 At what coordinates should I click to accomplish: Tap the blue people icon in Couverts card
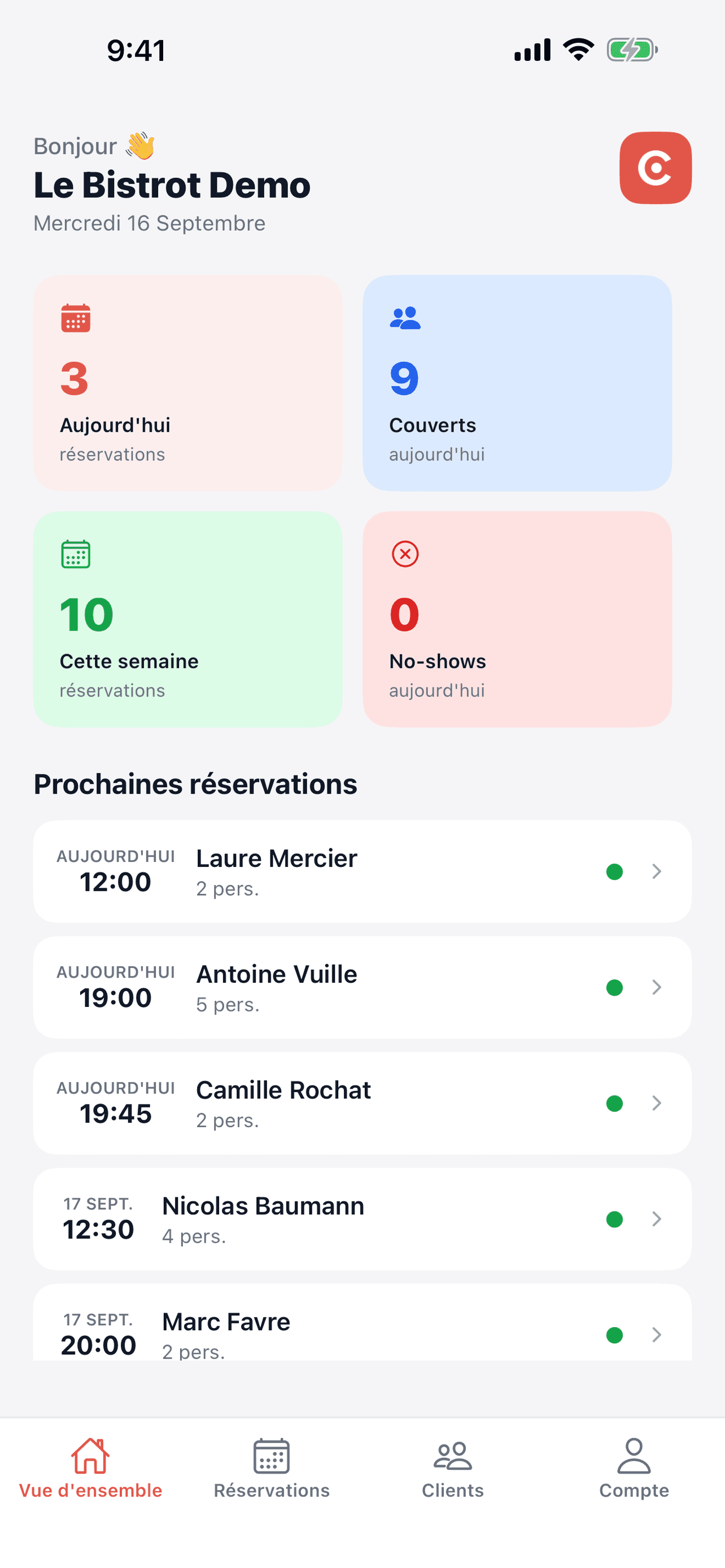(405, 318)
